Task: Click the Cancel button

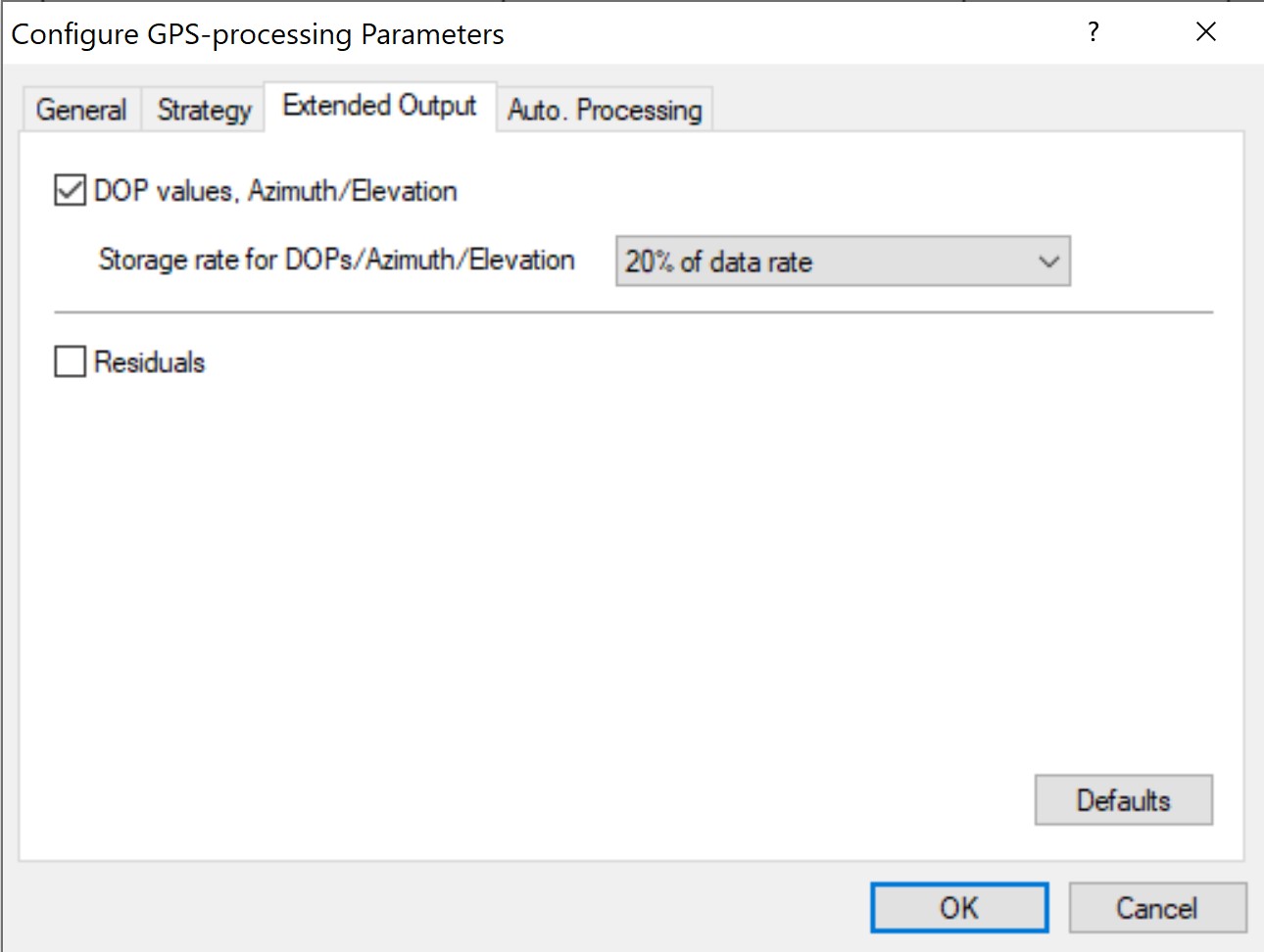Action: [1156, 908]
